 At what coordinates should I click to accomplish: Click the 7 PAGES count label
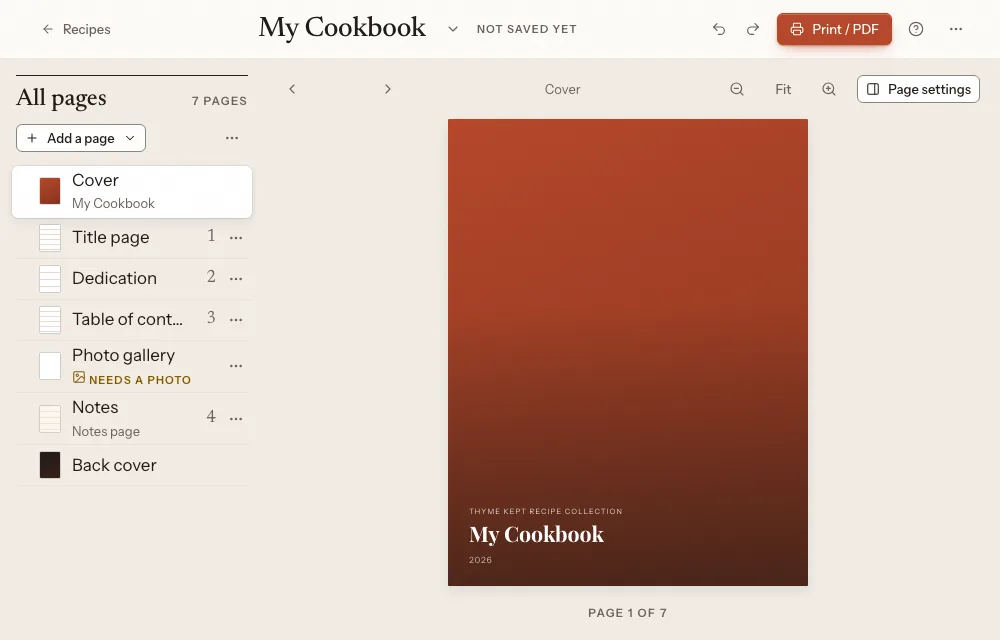(219, 101)
